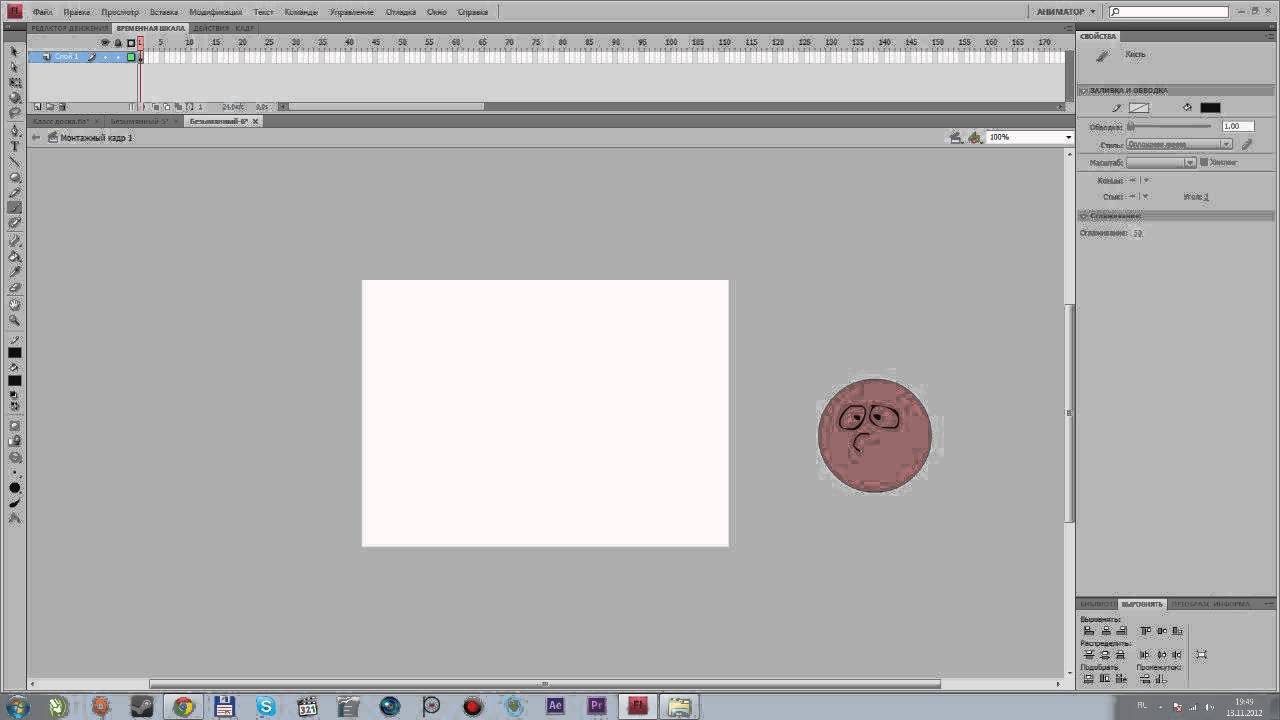Select the black arrow Selection tool
Viewport: 1280px width, 720px height.
pos(15,51)
